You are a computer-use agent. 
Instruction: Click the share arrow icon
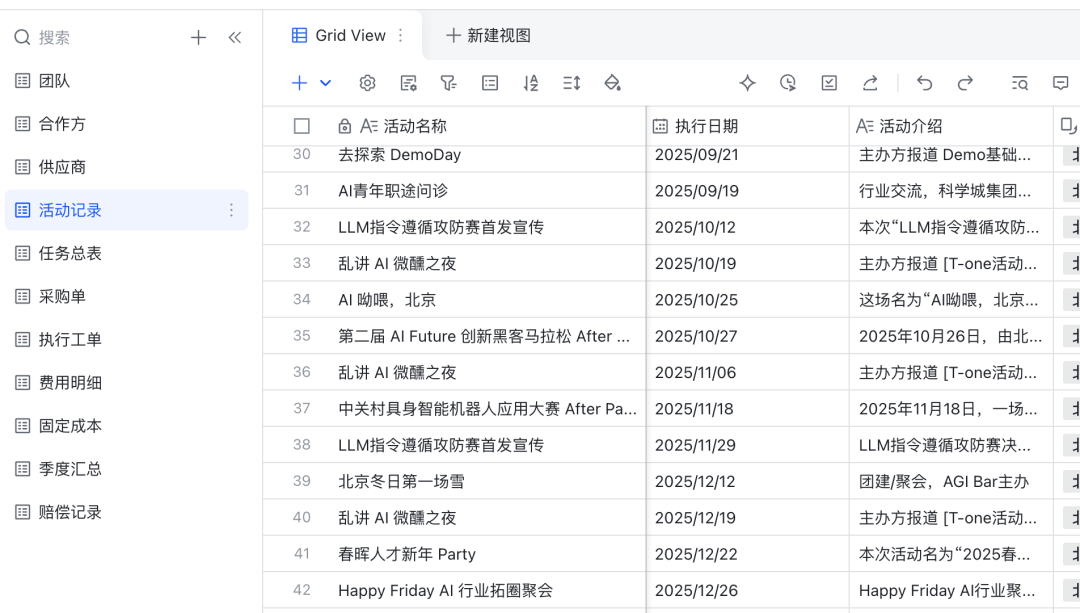pos(870,83)
